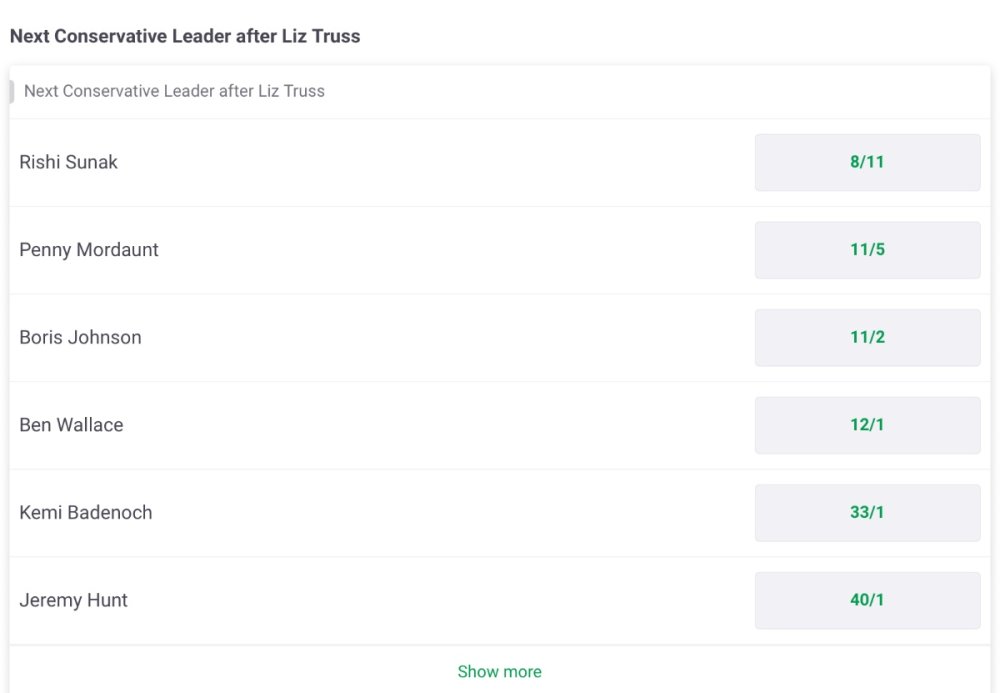Viewport: 1000px width, 693px height.
Task: Expand the list with Show more
Action: pos(499,671)
